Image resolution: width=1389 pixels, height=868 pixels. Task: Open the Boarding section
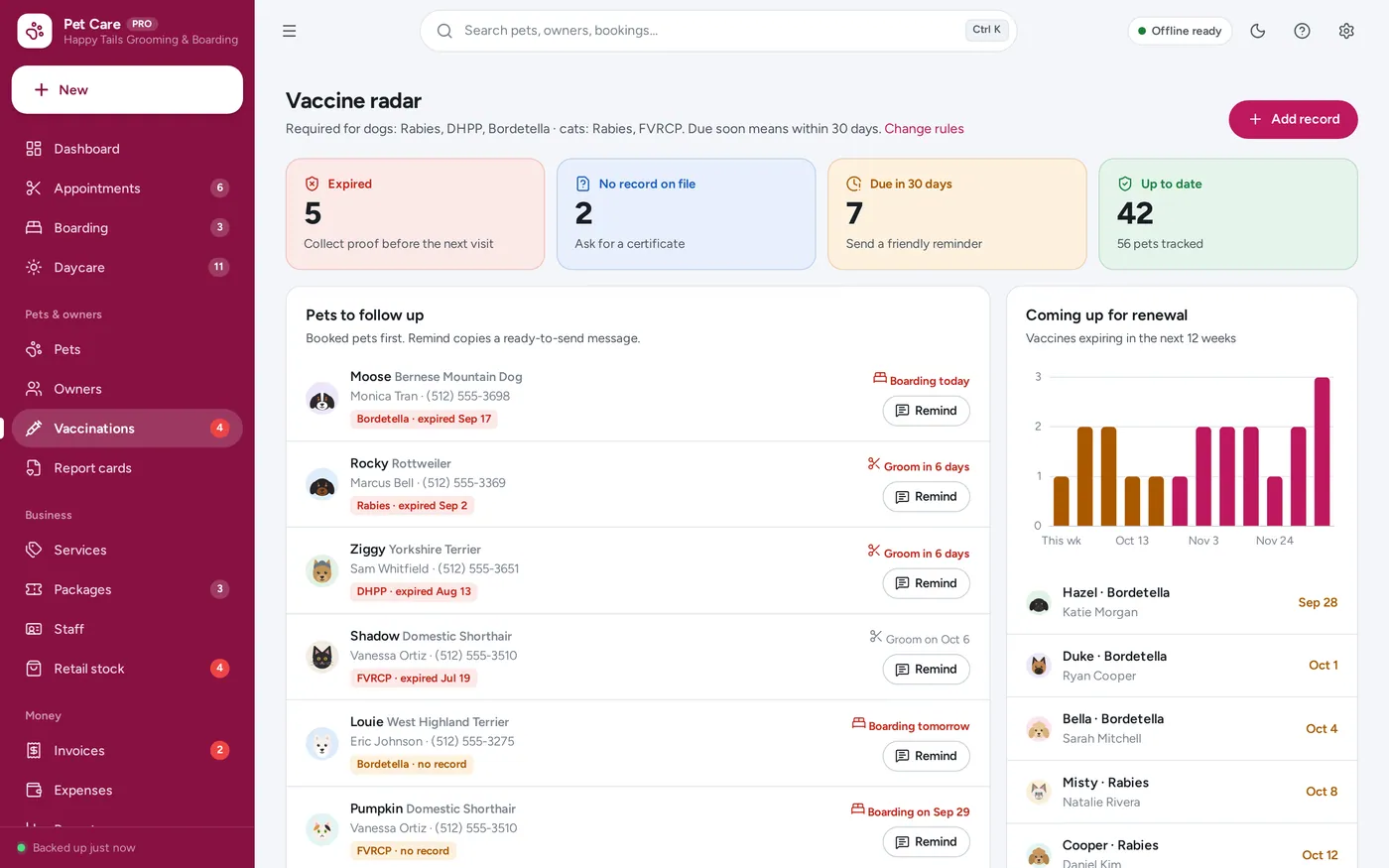click(127, 228)
